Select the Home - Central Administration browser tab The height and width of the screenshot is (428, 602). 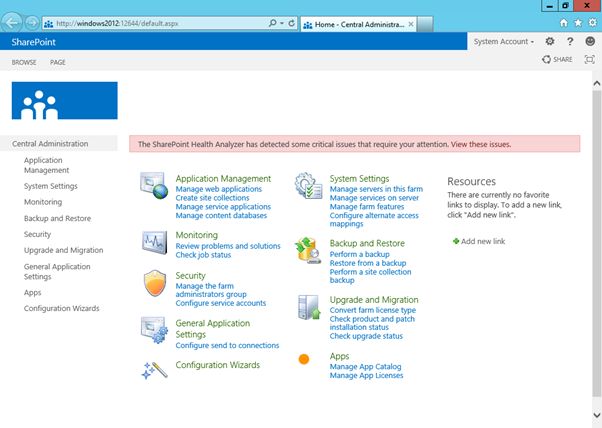coord(359,24)
